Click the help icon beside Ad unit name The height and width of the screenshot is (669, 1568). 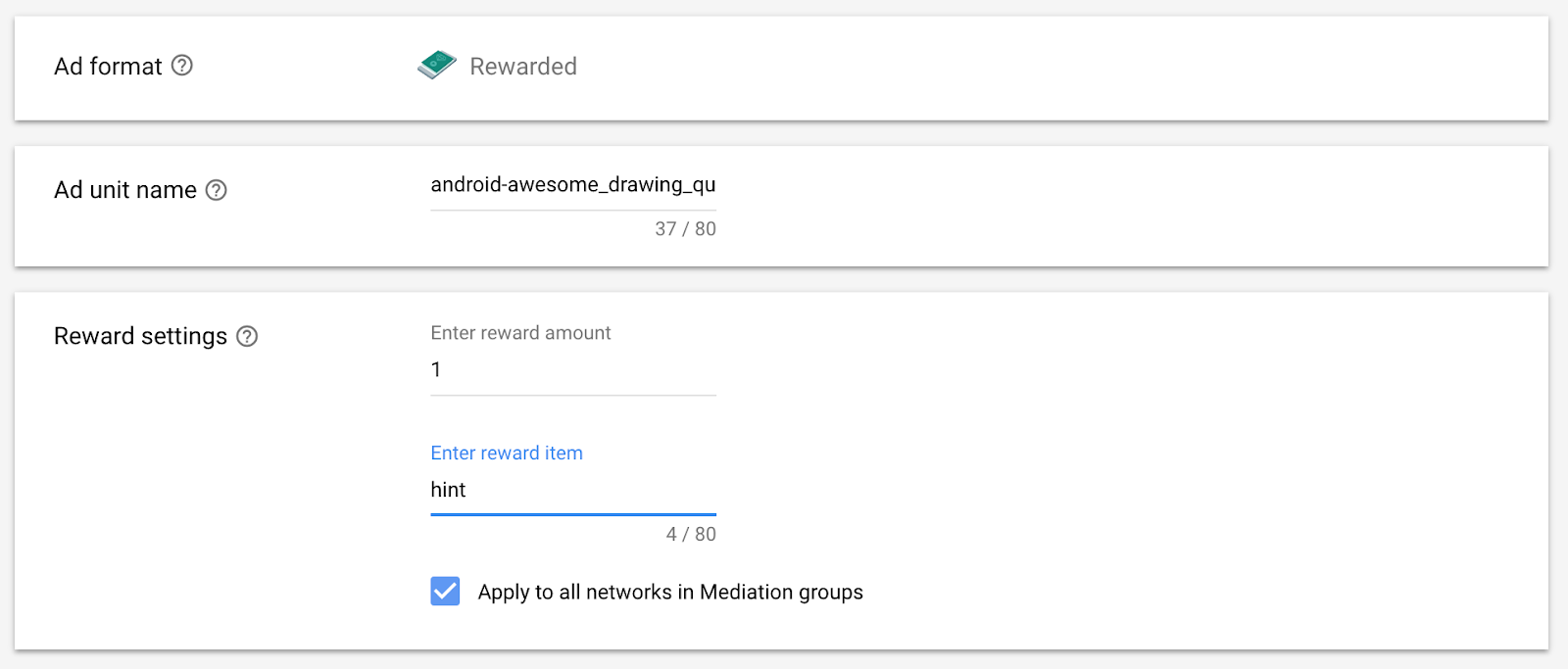(217, 190)
